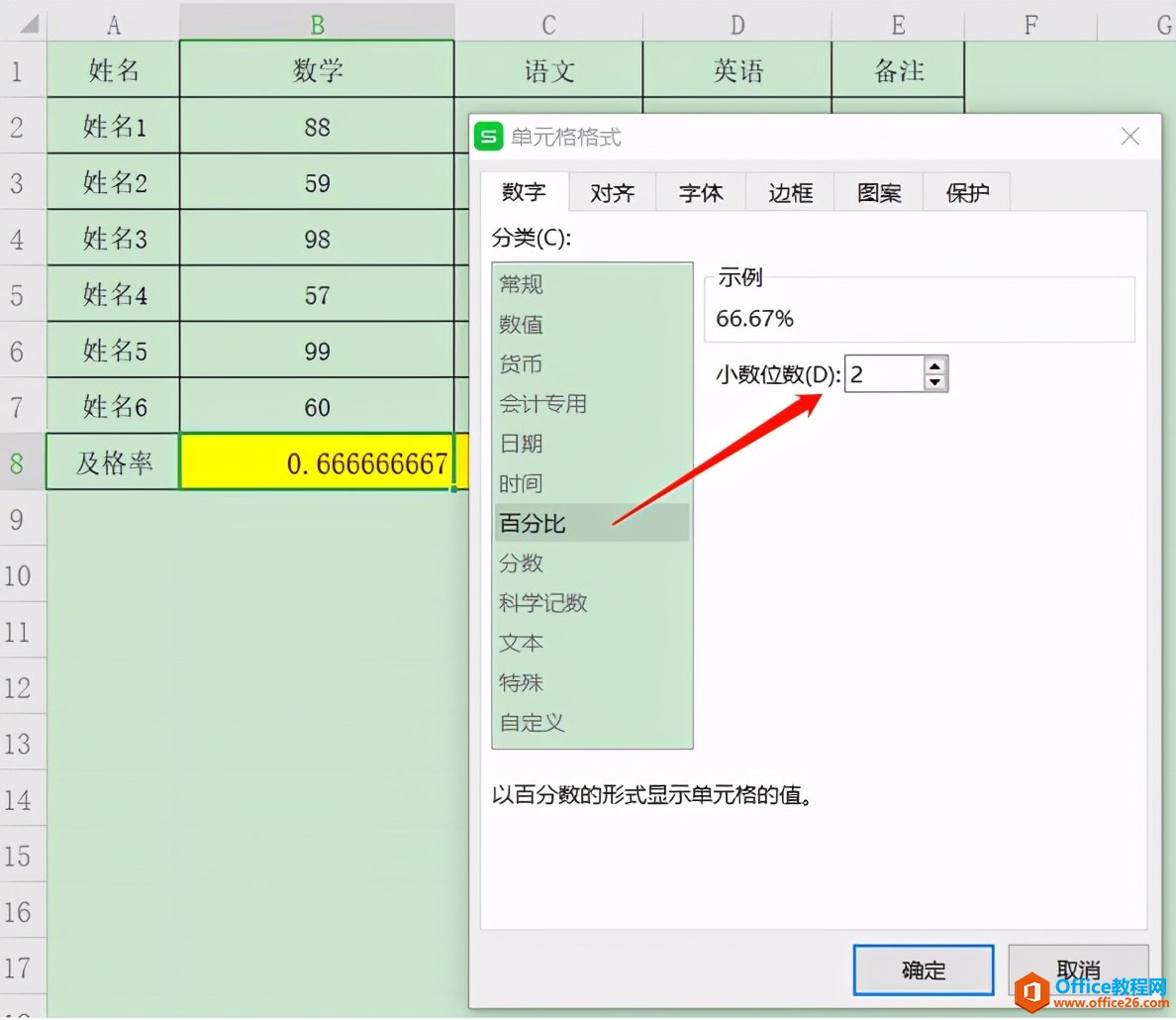This screenshot has height=1020, width=1176.
Task: Select column B header
Action: [x=317, y=24]
